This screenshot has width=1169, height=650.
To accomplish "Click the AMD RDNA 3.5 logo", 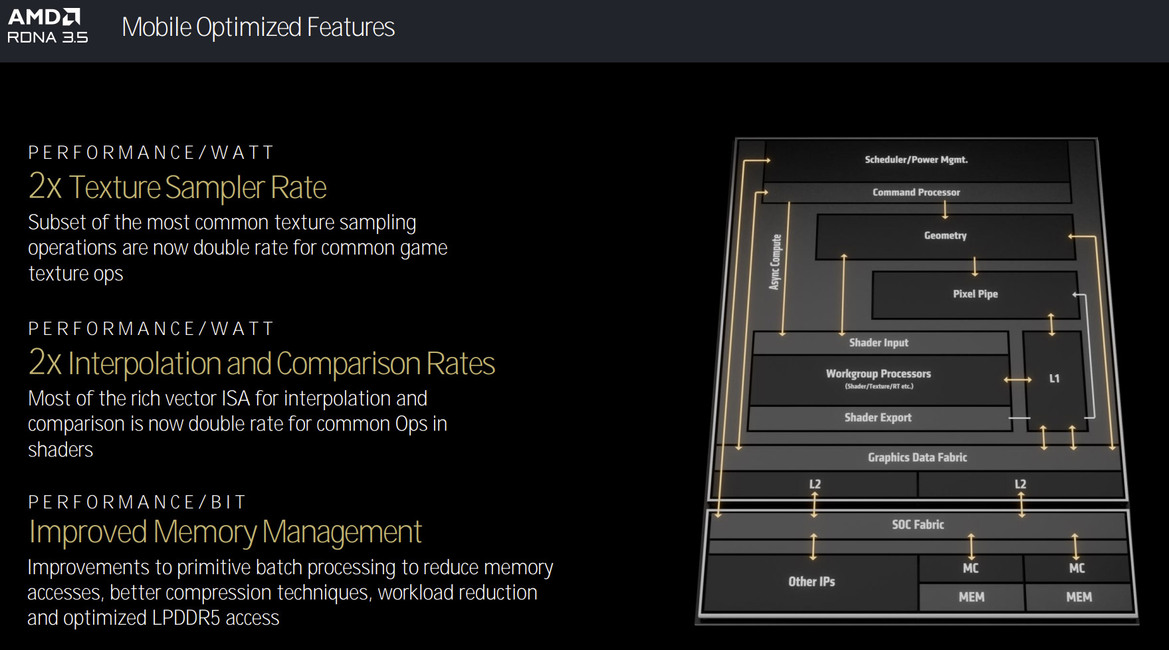I will (48, 26).
